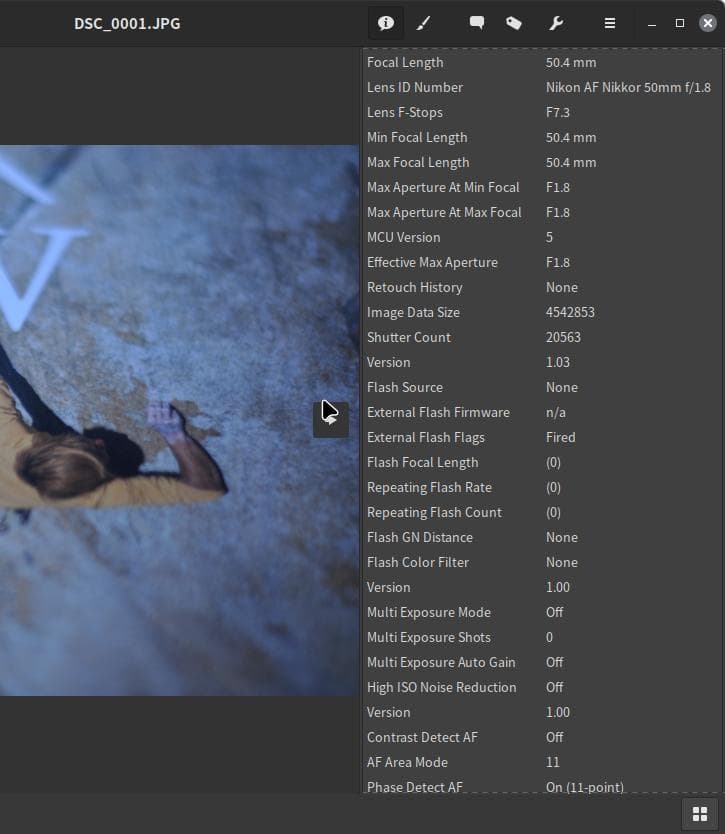Toggle the thumbnail grid view button

coord(700,814)
